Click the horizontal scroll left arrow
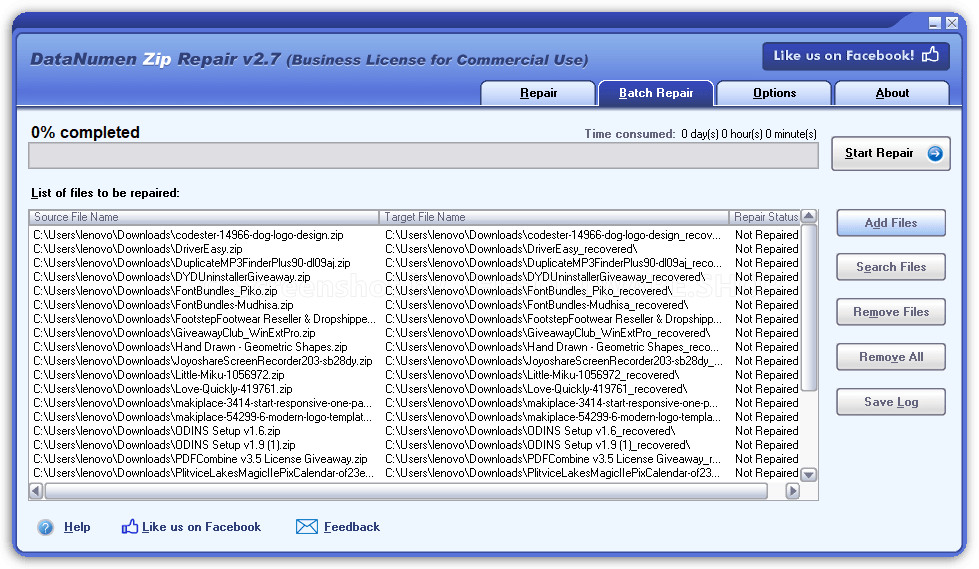Image resolution: width=979 pixels, height=569 pixels. coord(36,491)
